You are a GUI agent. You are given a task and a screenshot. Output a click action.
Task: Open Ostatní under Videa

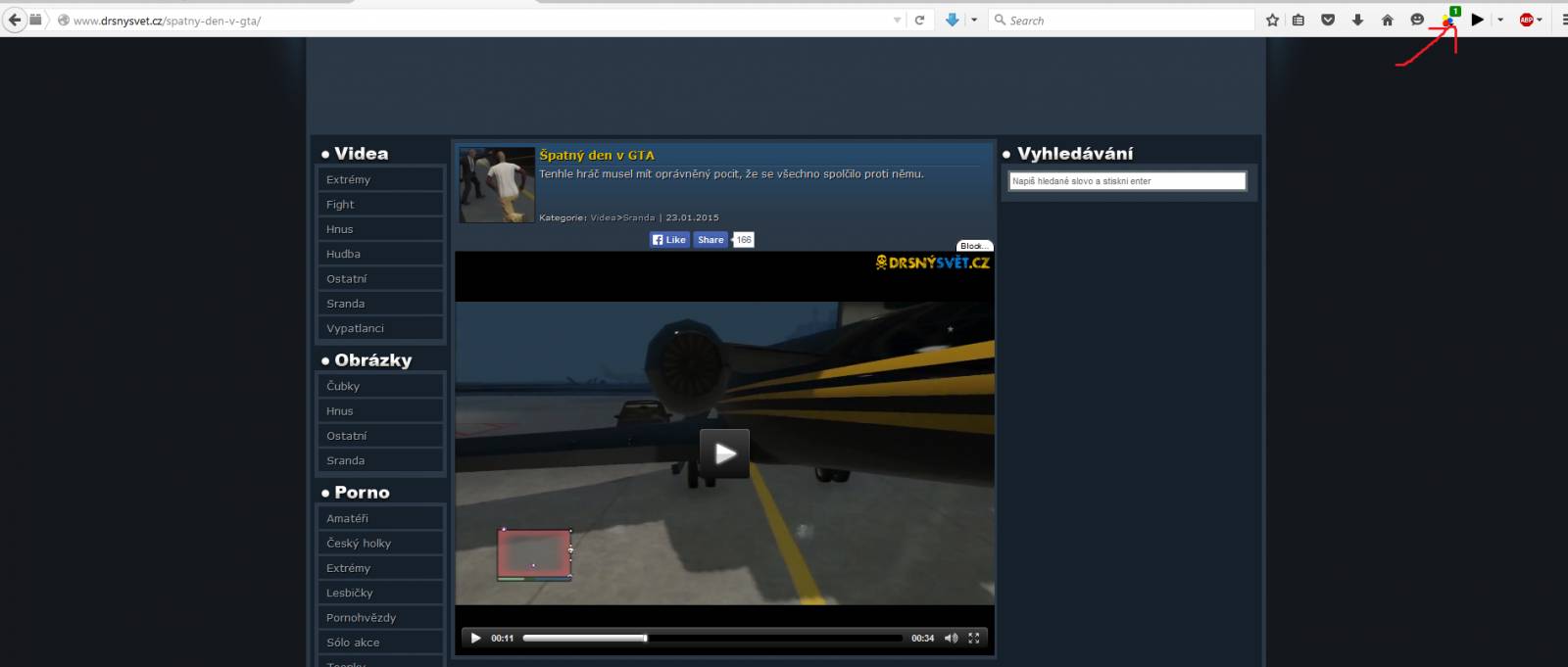pyautogui.click(x=380, y=279)
